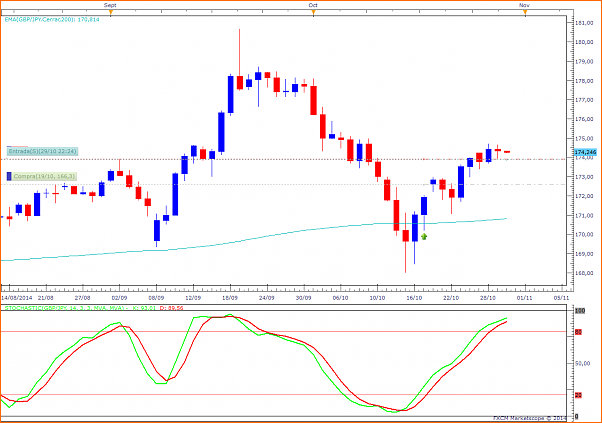602x423 pixels.
Task: Click the 28/10 date label
Action: 488,298
